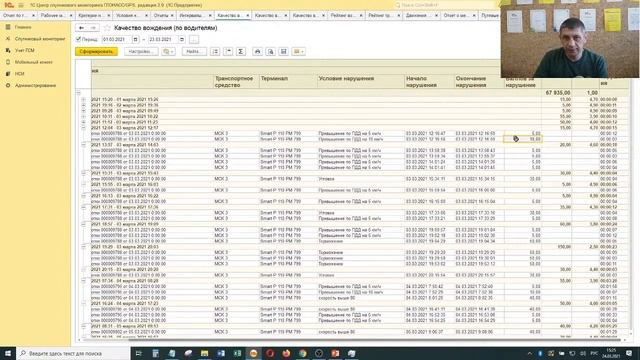Viewport: 640px width, 360px height.
Task: Open Chrome from the taskbar
Action: (302, 353)
